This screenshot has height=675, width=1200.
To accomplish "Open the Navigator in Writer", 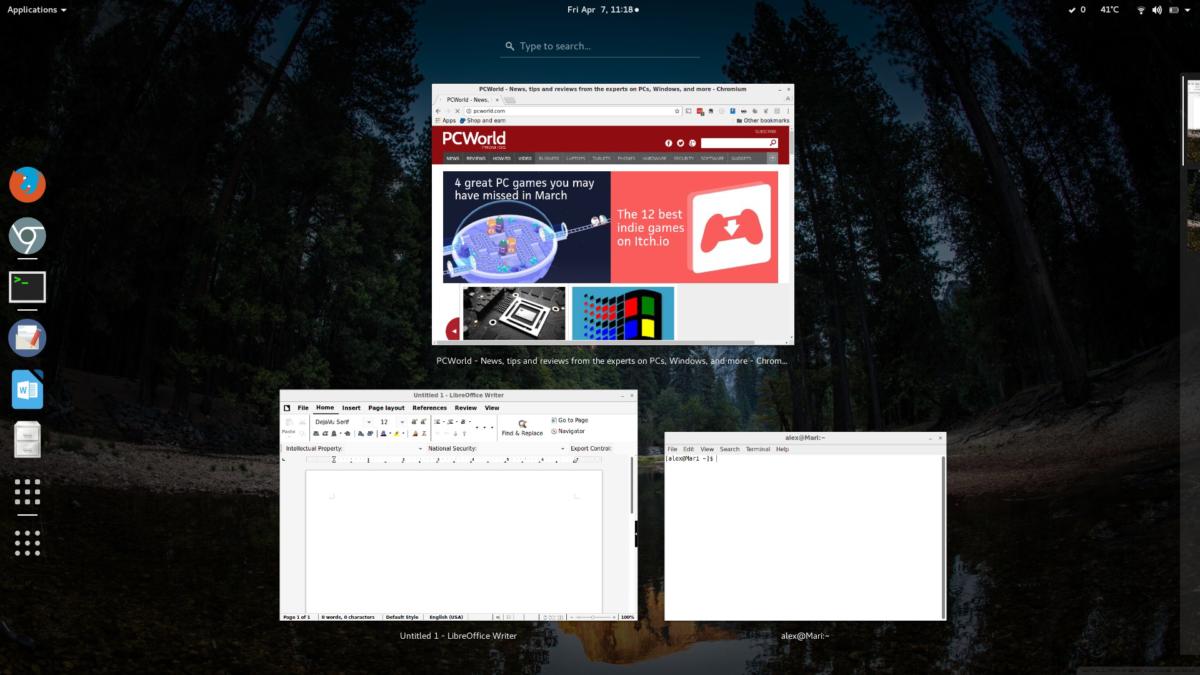I will (568, 432).
